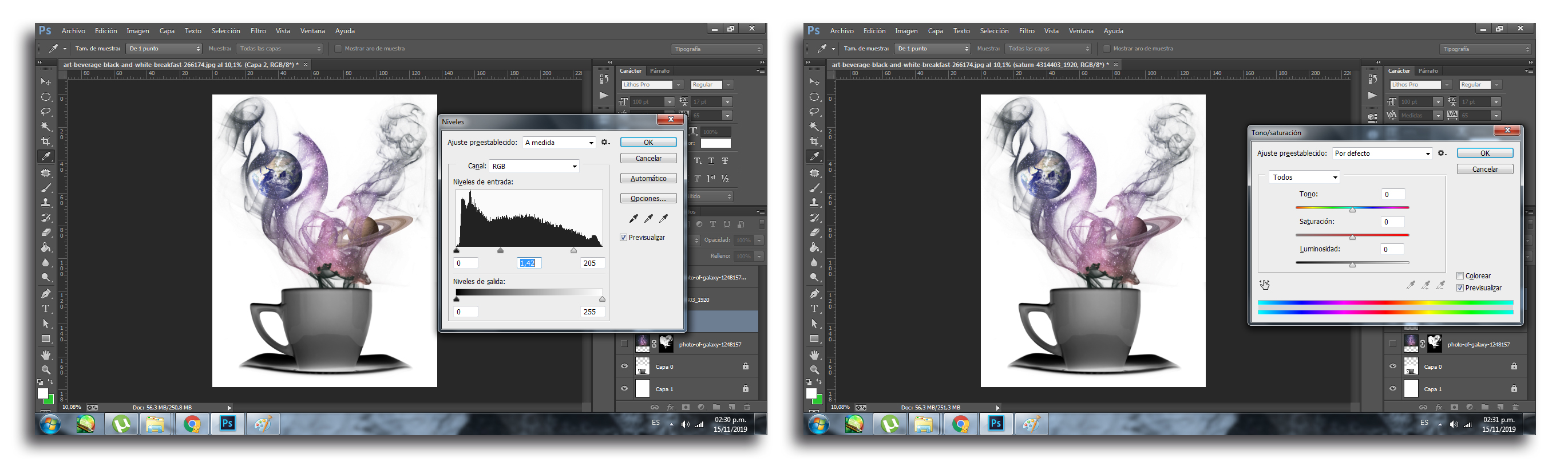Select the Lasso tool in the left window
The image size is (1568, 465).
(46, 112)
